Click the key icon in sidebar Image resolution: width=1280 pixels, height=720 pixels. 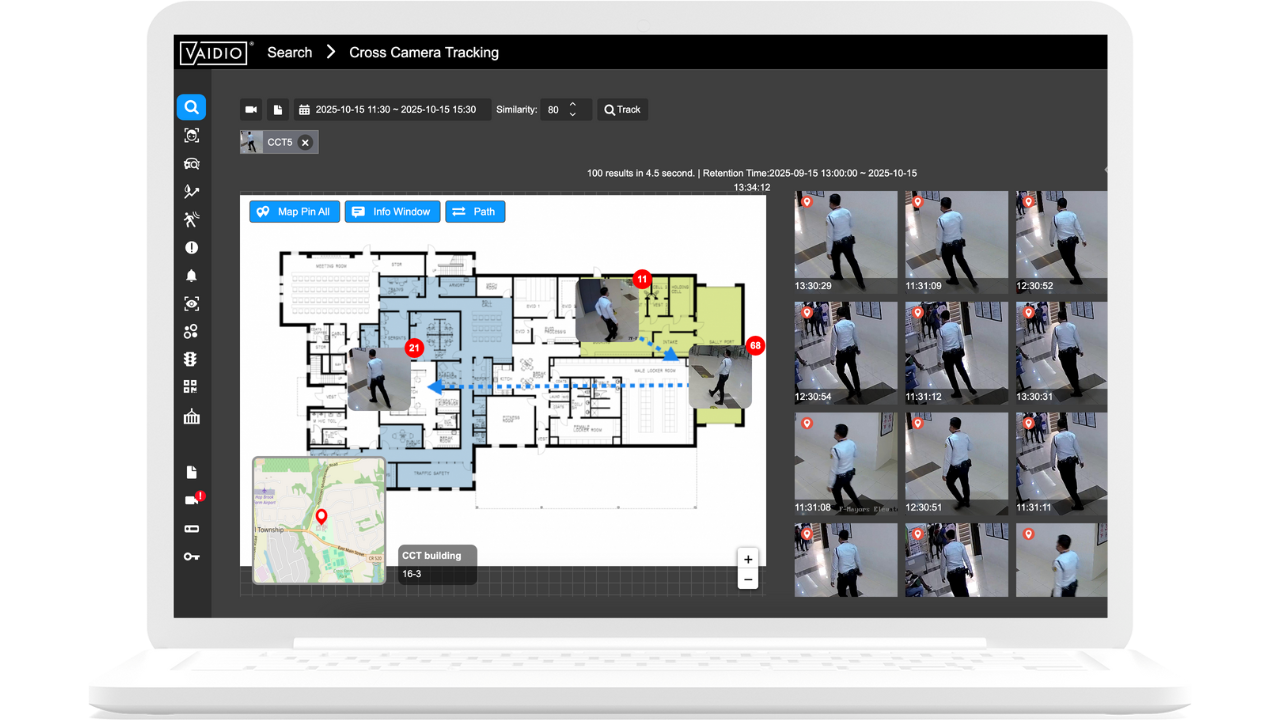click(x=191, y=556)
